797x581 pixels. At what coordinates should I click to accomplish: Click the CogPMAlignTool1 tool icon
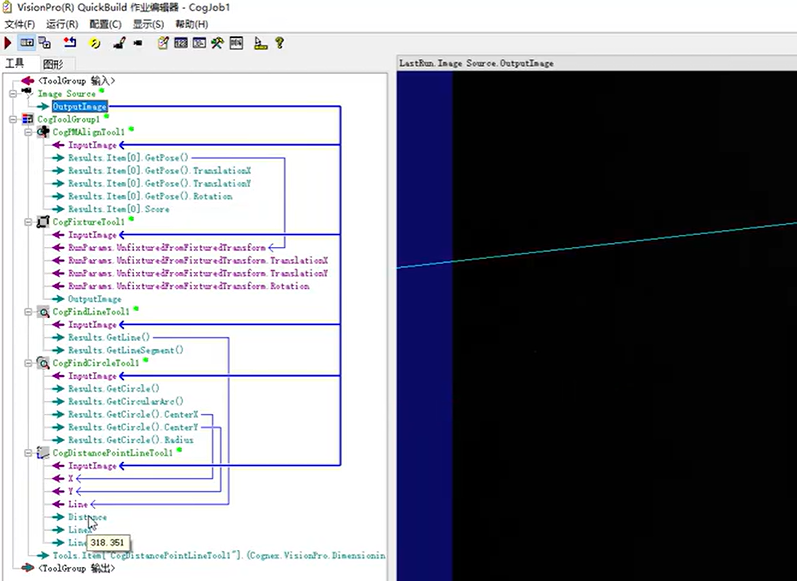coord(43,132)
